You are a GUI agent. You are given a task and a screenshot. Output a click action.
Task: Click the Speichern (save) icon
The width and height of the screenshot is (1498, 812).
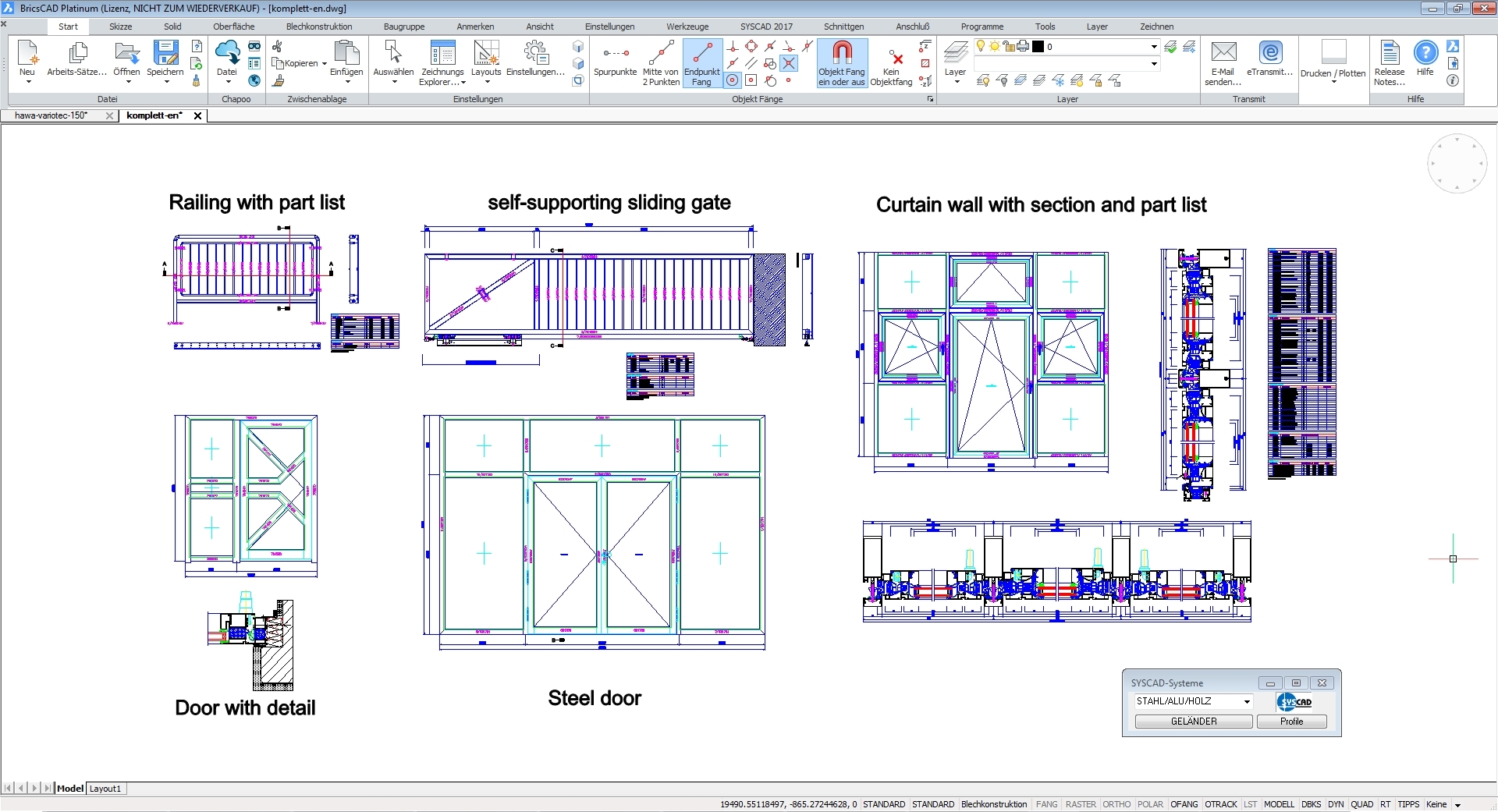point(165,53)
